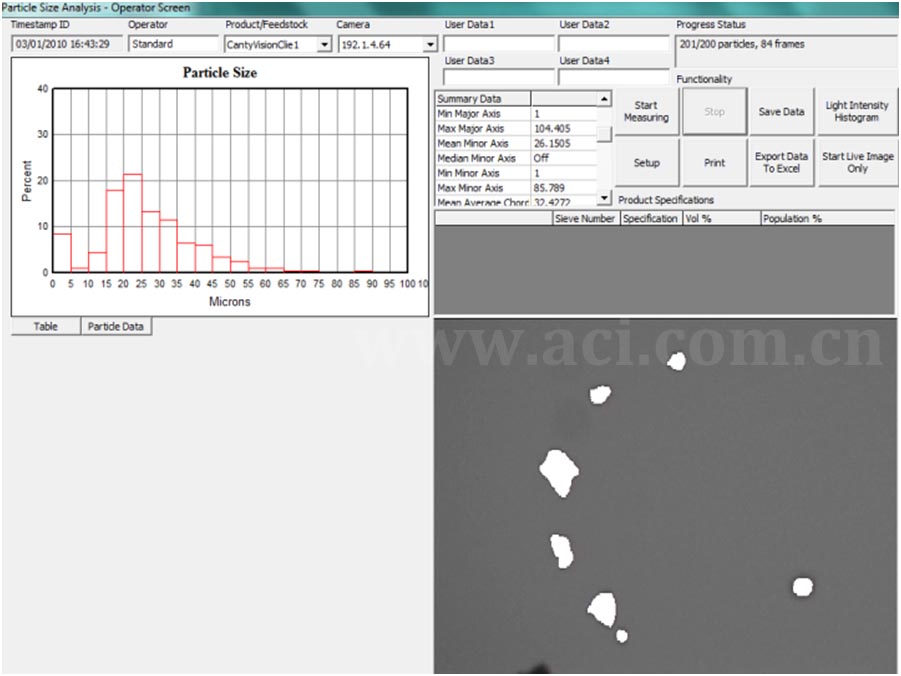
Task: Click Summary Data scroll up arrow
Action: click(x=604, y=99)
